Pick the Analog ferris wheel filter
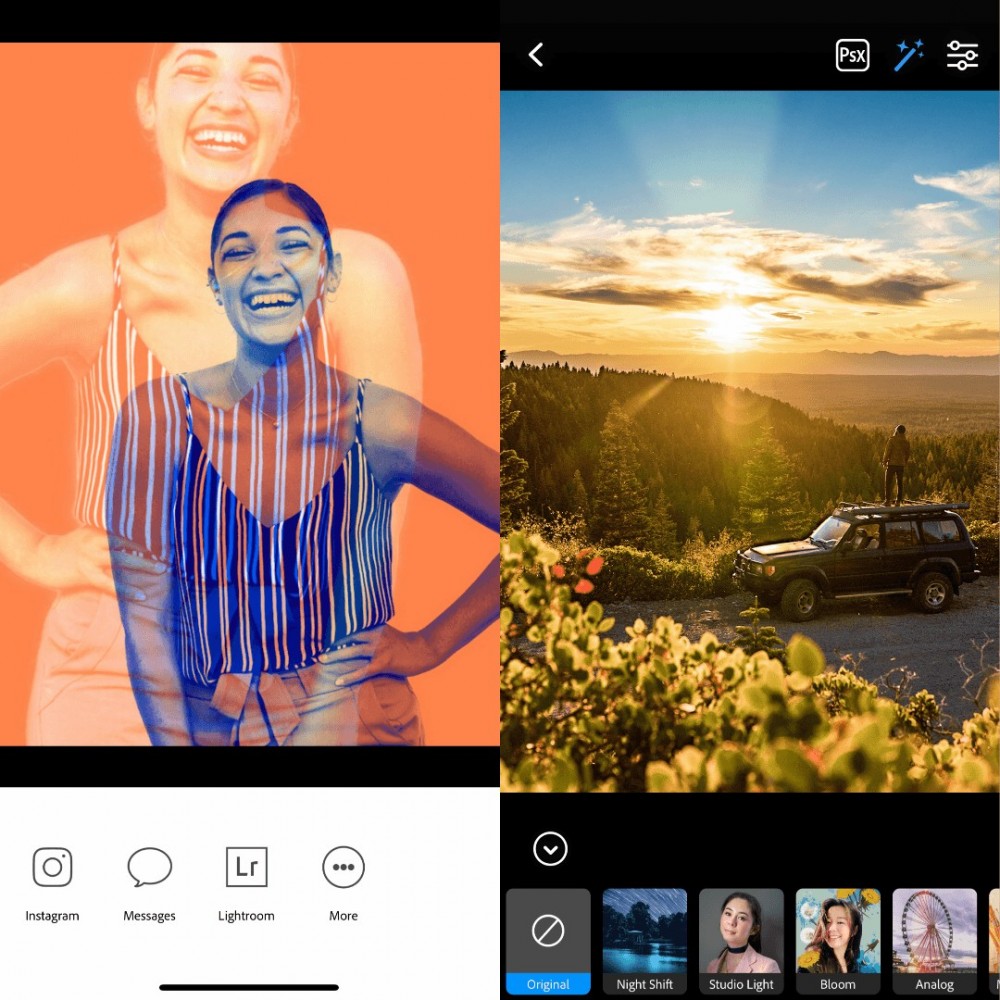Viewport: 1000px width, 1000px height. (934, 940)
